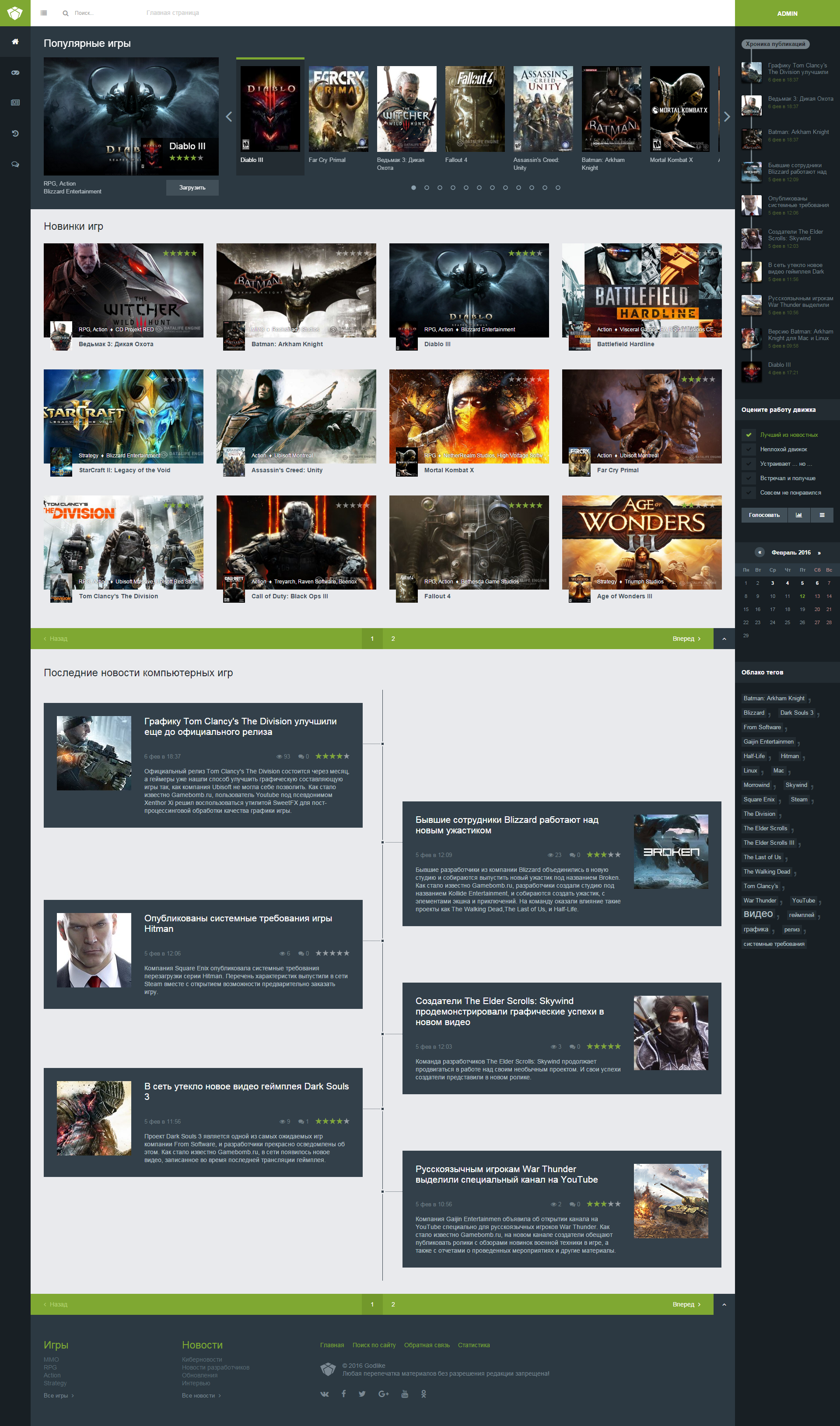Rate Diablo III featured game stars
Viewport: 840px width, 1426px height.
pos(186,158)
